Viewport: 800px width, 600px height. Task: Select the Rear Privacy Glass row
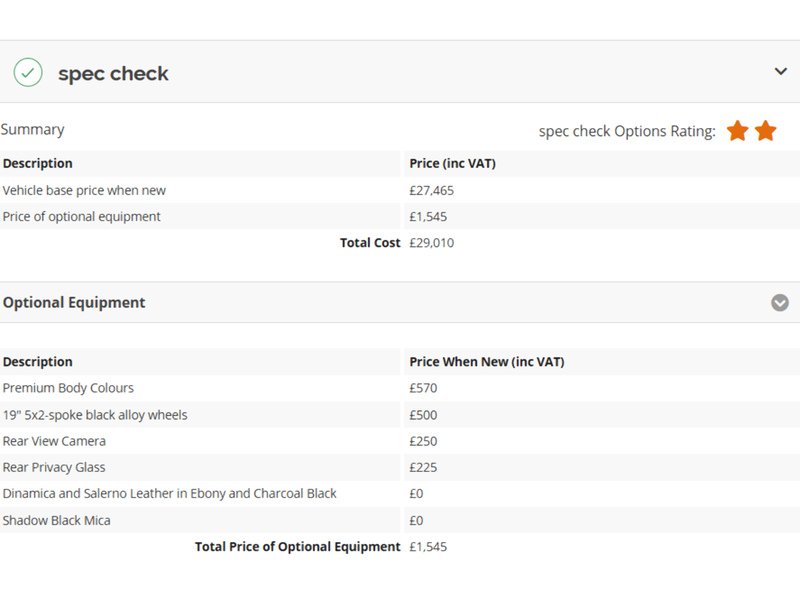54,467
